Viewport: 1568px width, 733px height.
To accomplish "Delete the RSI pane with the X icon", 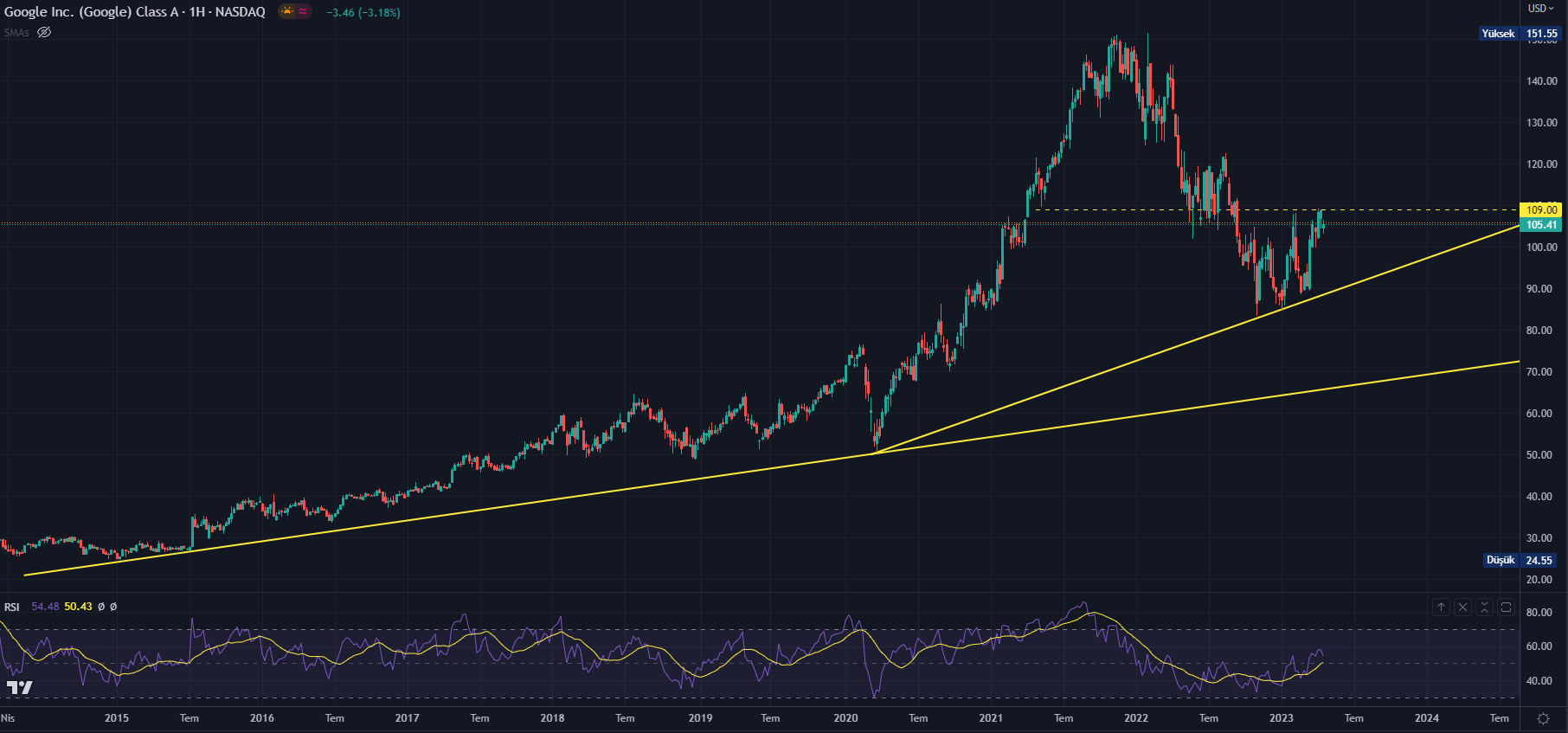I will (1462, 607).
